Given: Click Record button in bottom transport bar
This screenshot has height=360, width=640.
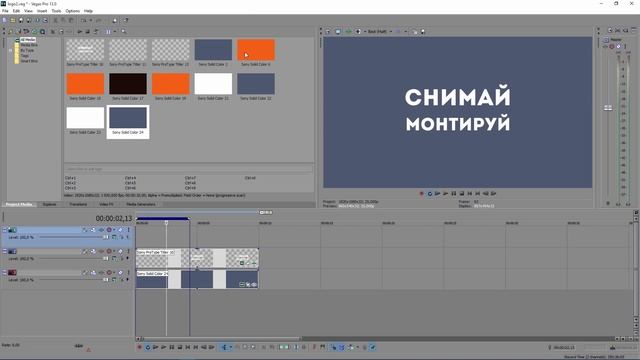Looking at the screenshot, I should tap(140, 347).
